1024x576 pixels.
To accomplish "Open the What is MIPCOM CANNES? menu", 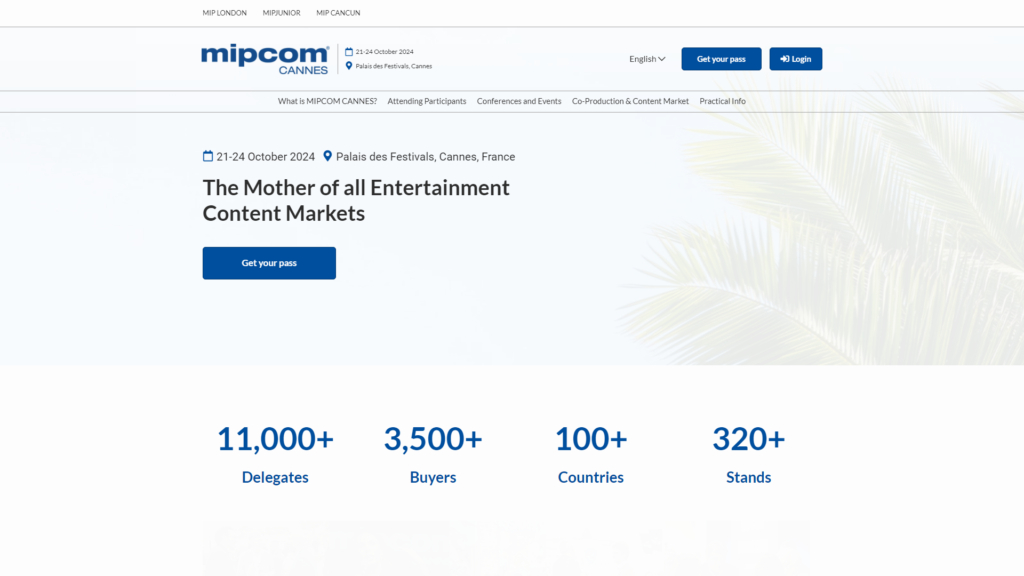I will coord(327,101).
